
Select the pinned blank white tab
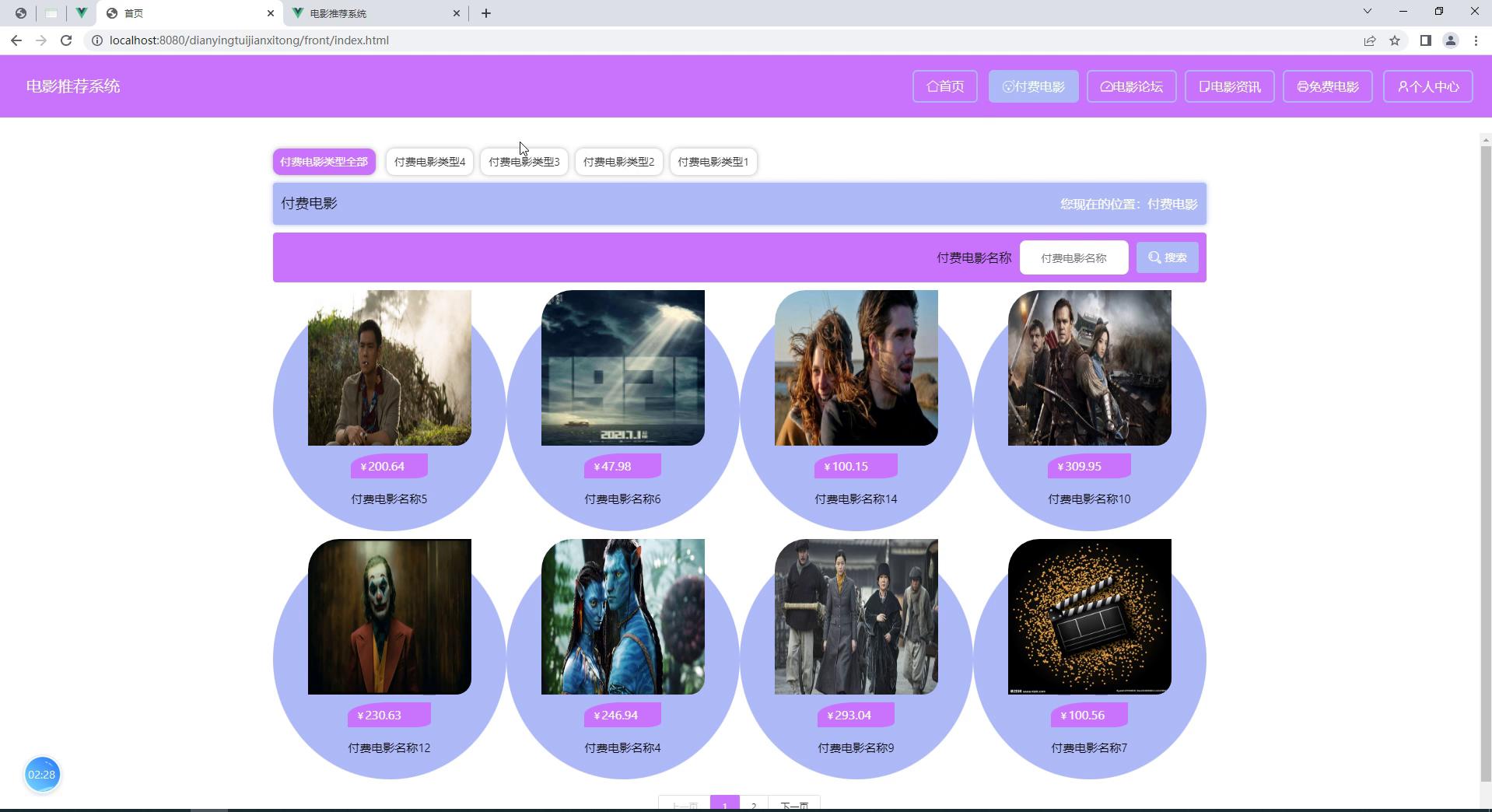click(51, 13)
